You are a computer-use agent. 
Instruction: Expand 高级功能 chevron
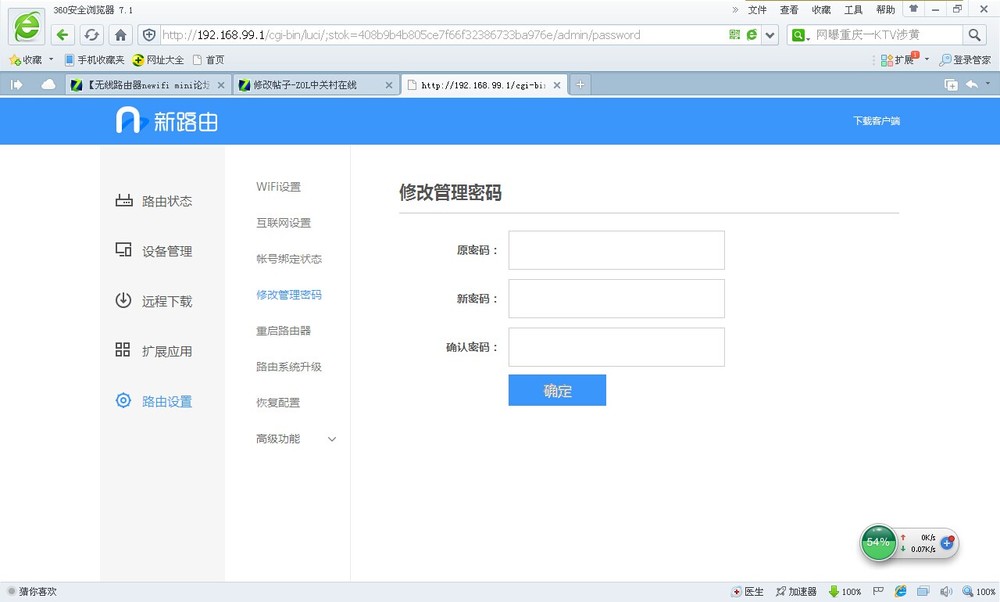pyautogui.click(x=332, y=439)
